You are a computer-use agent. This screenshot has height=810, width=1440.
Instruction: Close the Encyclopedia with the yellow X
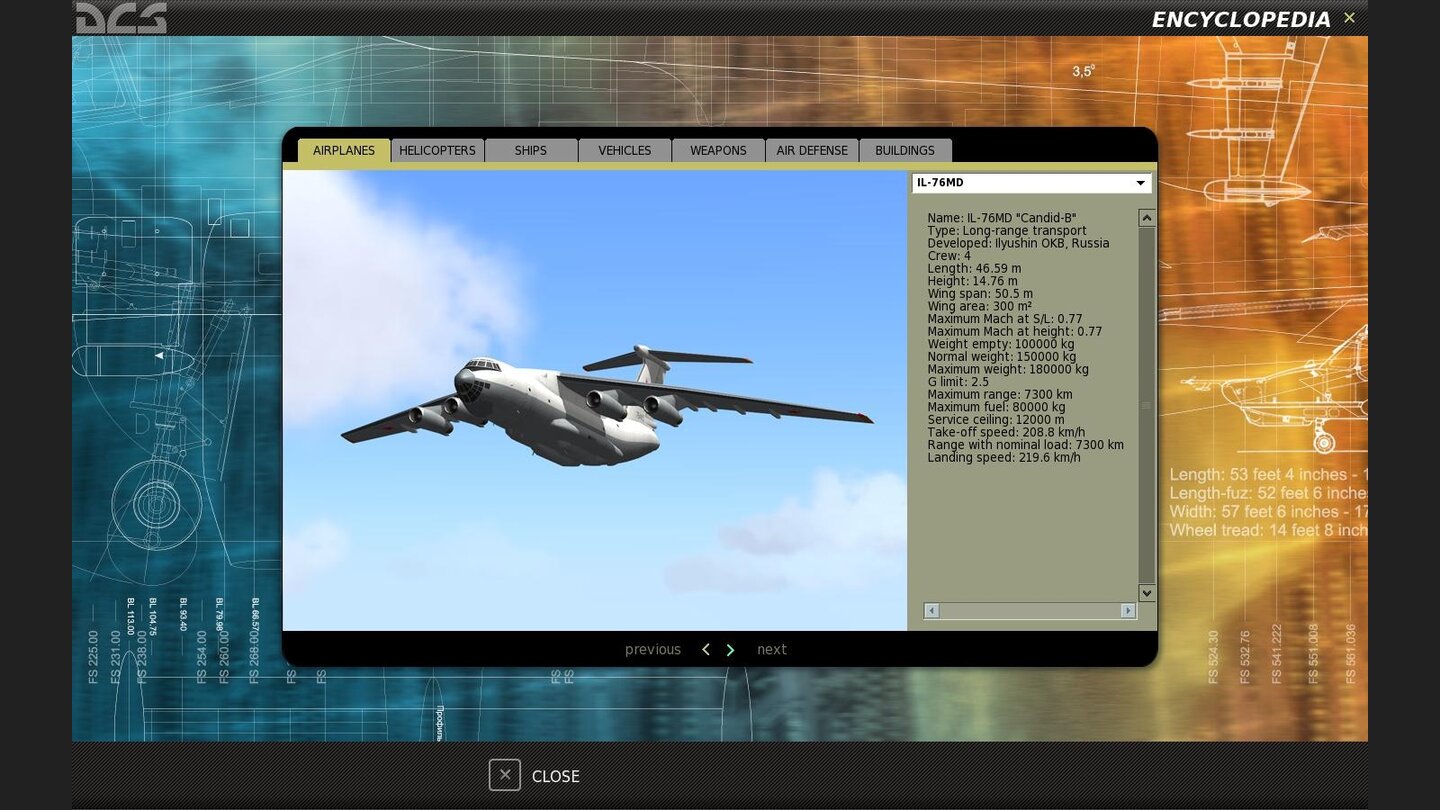click(1349, 18)
